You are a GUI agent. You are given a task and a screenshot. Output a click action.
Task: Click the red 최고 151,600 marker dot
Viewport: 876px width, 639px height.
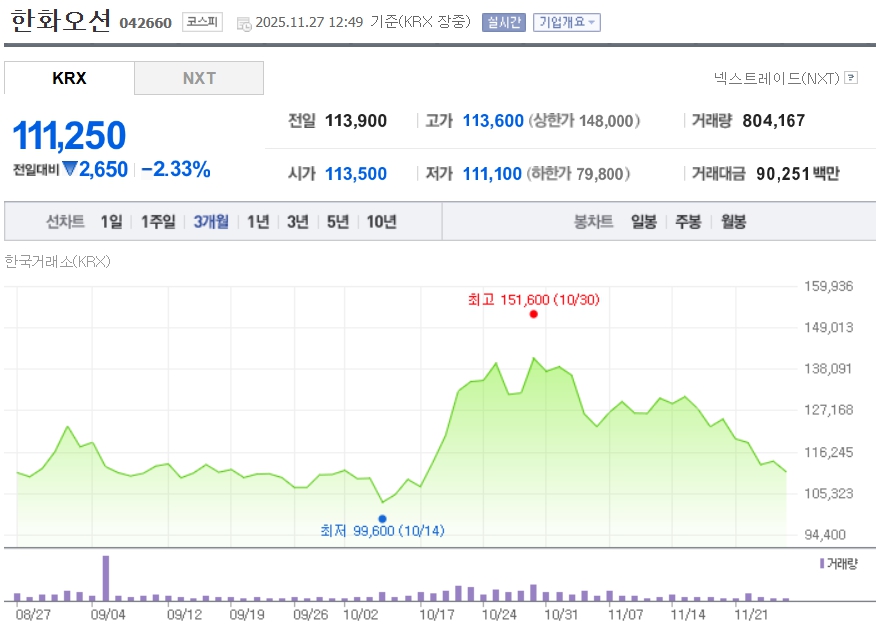534,314
